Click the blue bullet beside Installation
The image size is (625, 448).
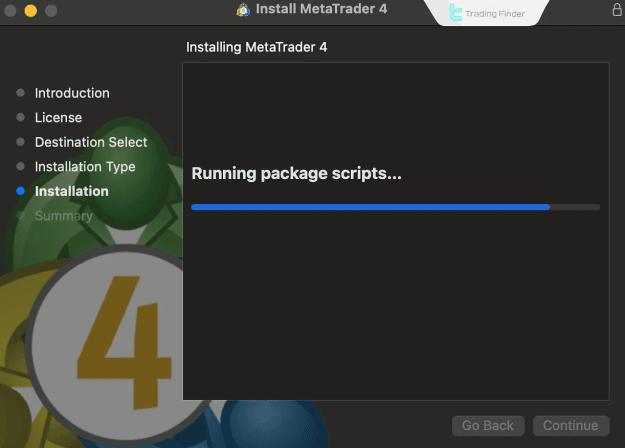pos(20,191)
